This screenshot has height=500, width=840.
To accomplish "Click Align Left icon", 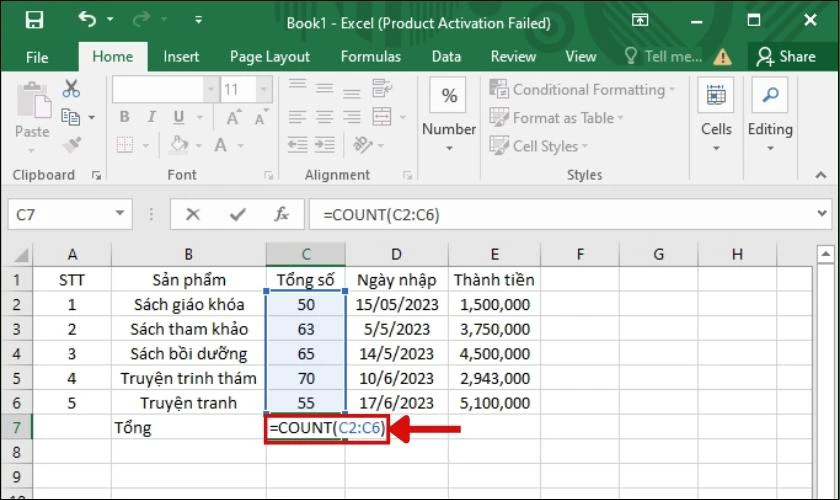I will coord(297,117).
